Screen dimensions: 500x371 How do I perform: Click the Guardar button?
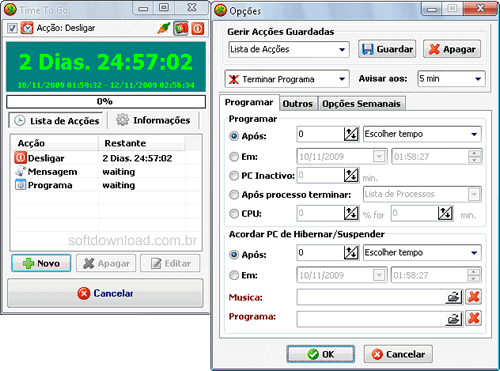(387, 49)
